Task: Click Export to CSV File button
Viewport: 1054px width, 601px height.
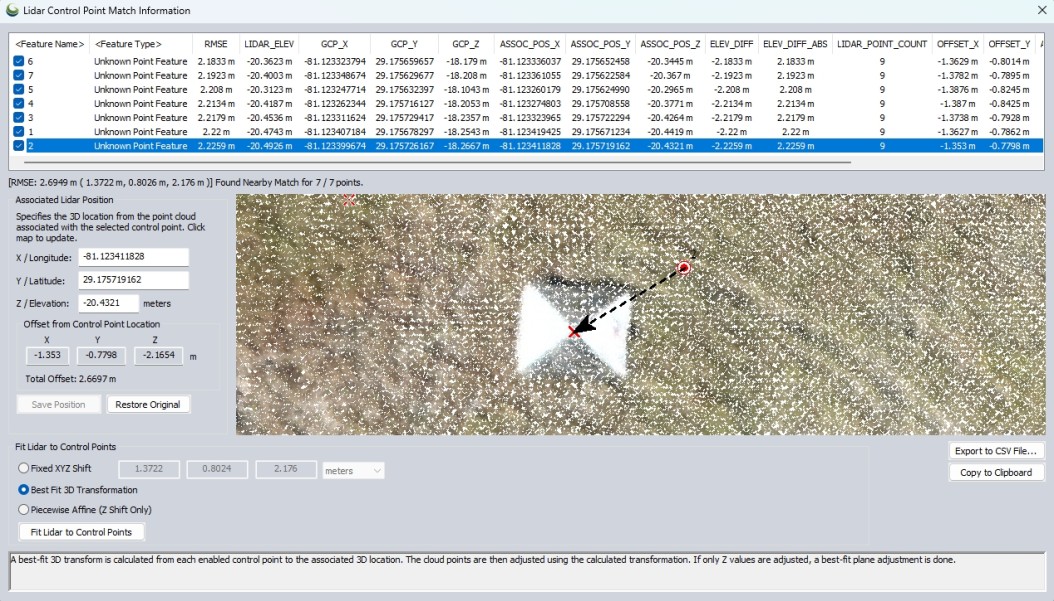Action: 996,451
